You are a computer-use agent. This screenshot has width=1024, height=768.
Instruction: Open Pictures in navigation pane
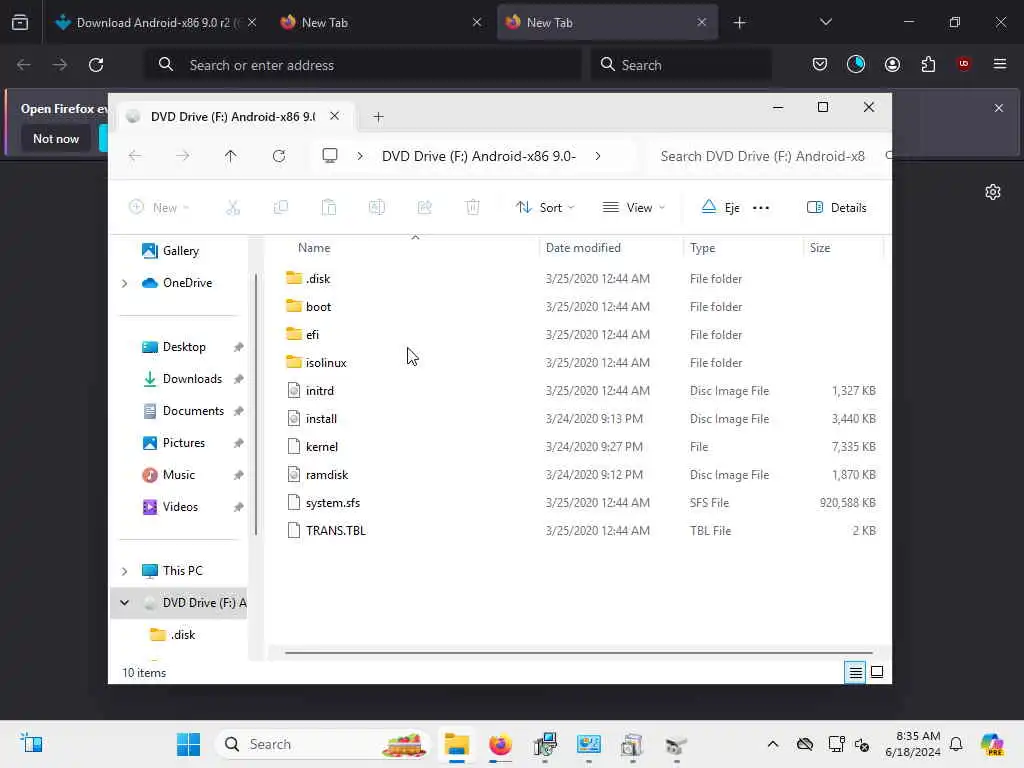click(184, 443)
